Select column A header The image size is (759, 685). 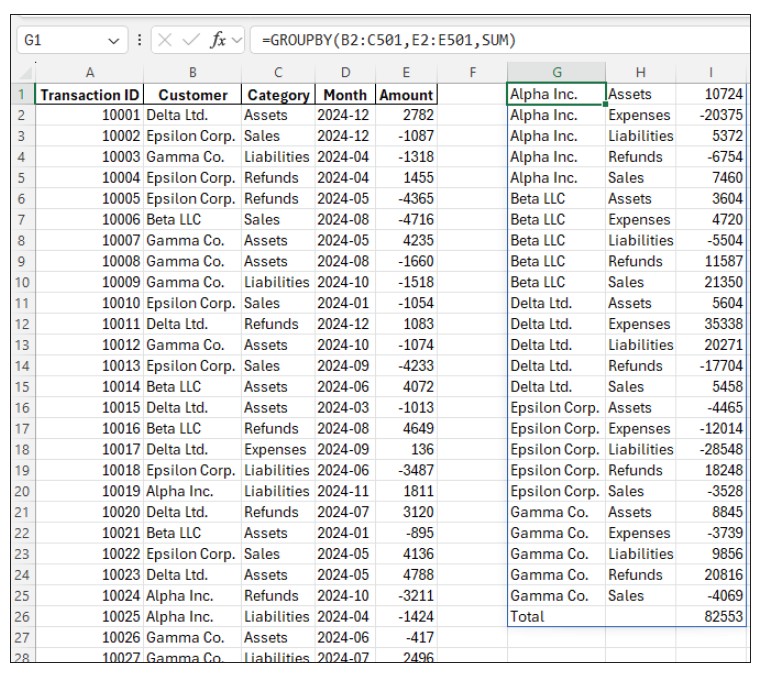pos(90,73)
